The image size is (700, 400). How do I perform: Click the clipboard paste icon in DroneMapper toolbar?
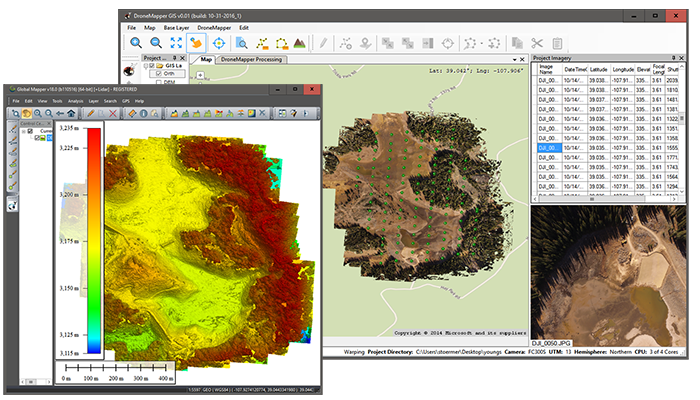[x=557, y=43]
